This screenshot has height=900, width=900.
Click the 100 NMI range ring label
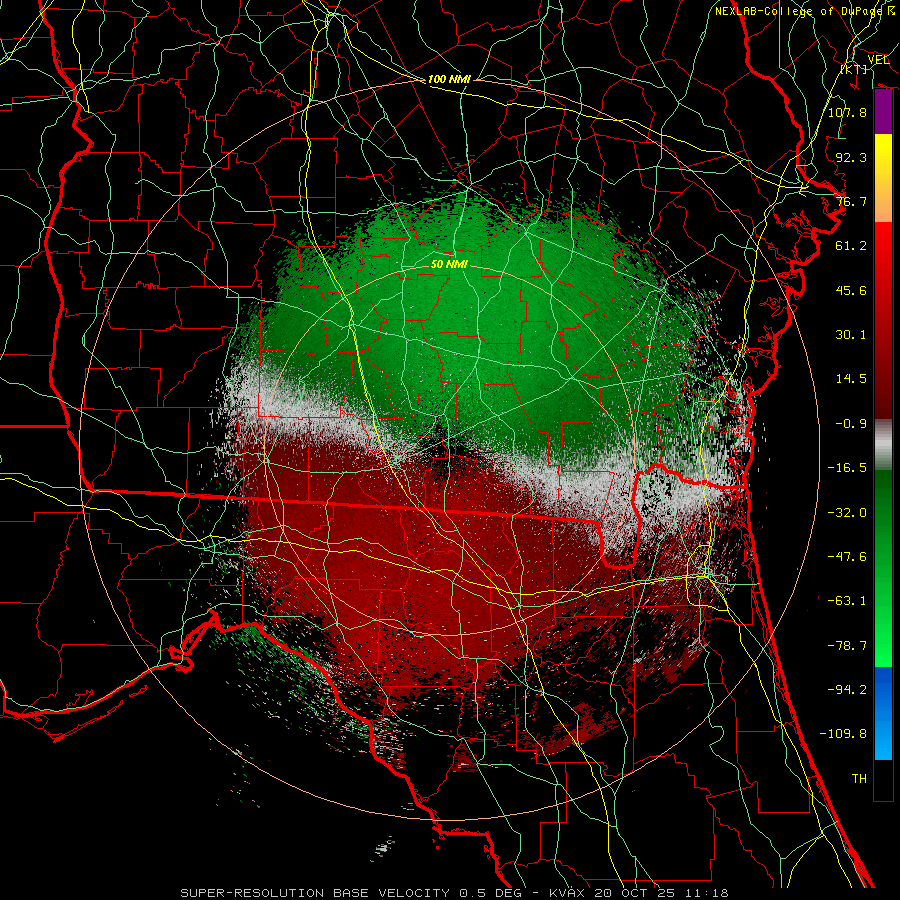(x=449, y=79)
